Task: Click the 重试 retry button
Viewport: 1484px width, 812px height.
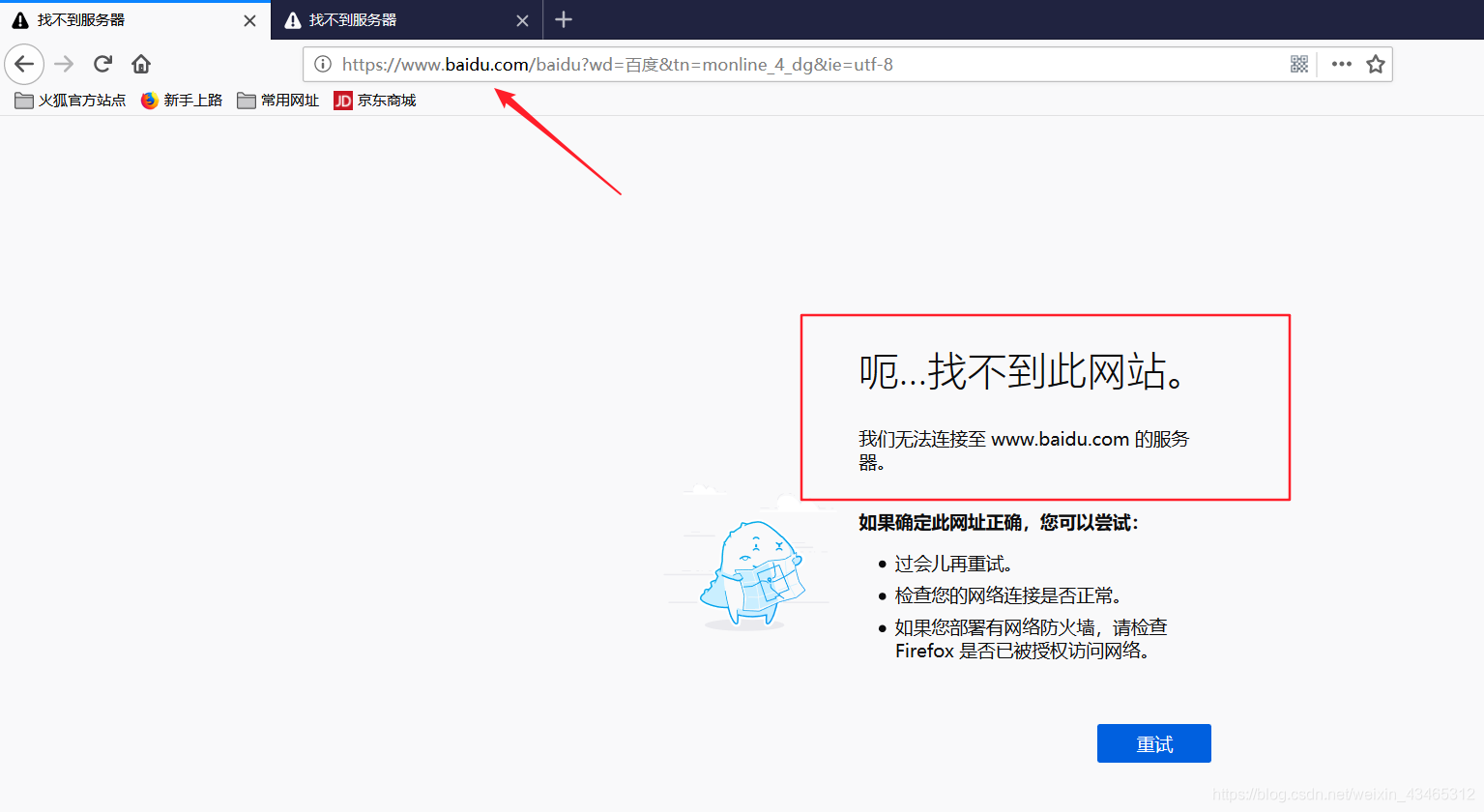Action: tap(1154, 743)
